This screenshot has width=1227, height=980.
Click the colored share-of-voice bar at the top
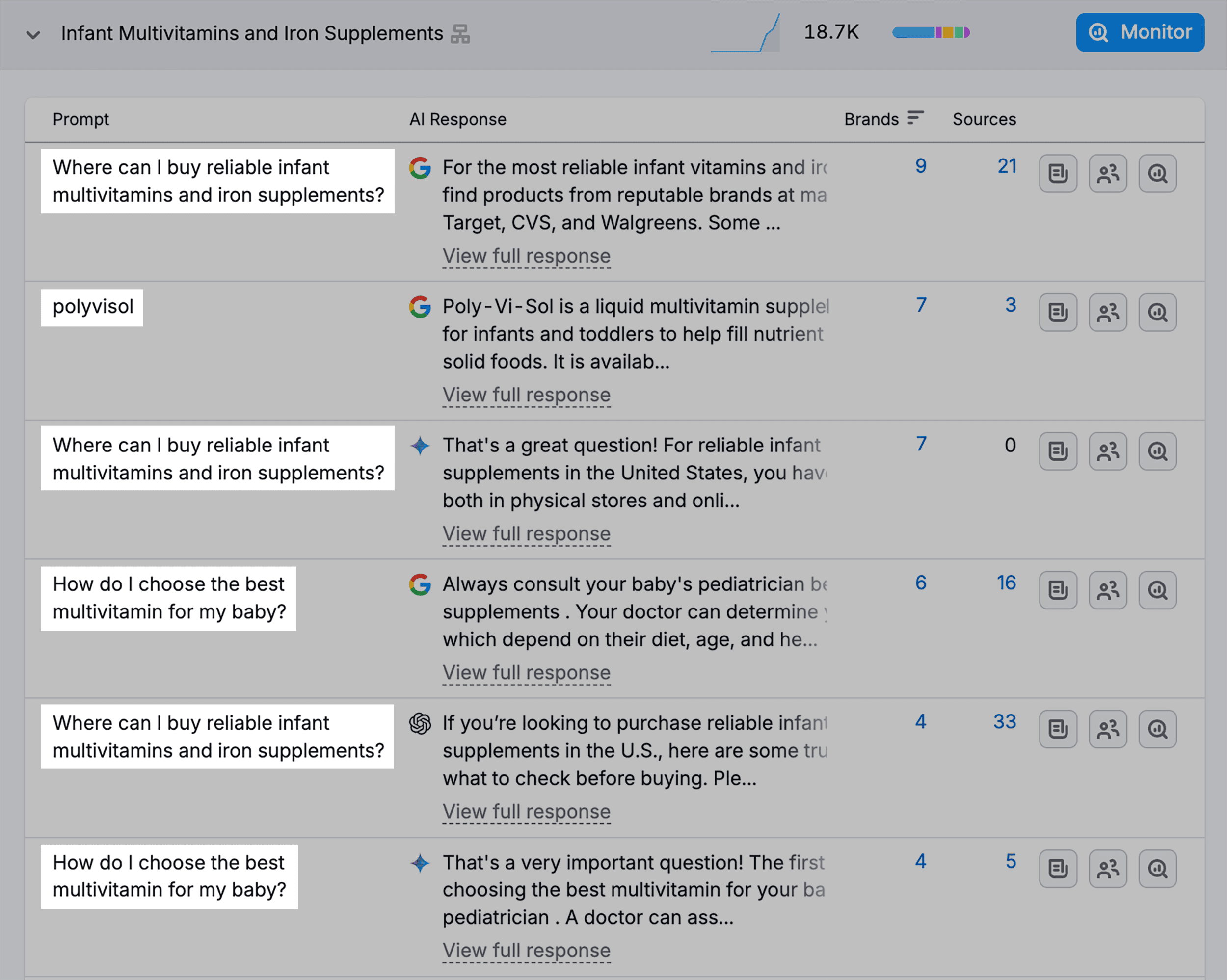point(931,32)
